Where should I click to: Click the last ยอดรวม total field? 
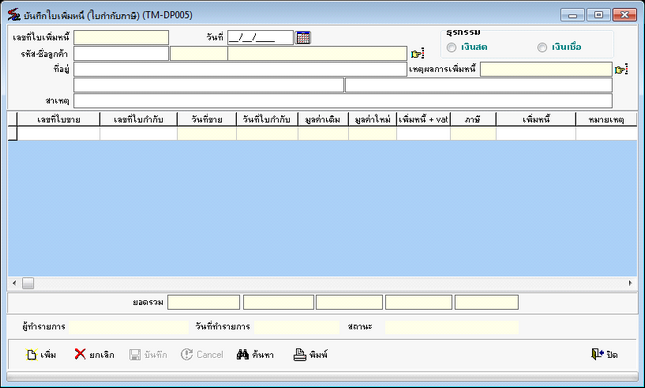(487, 302)
